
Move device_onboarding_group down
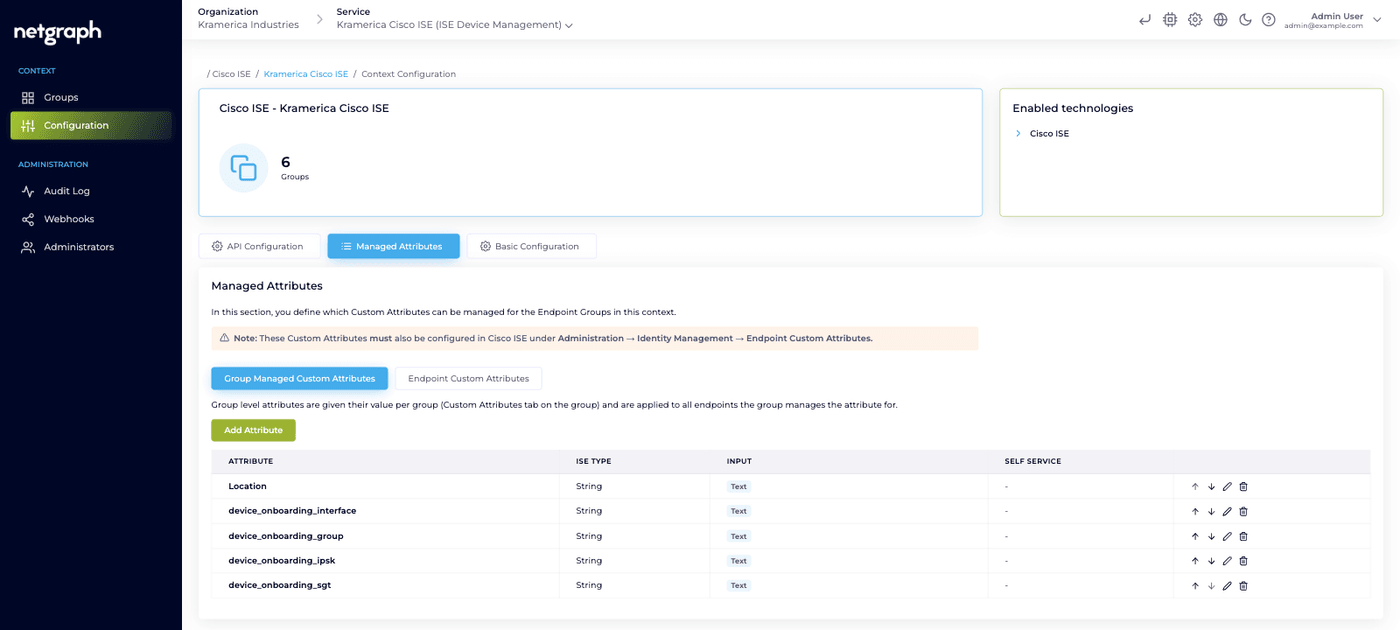coord(1211,536)
